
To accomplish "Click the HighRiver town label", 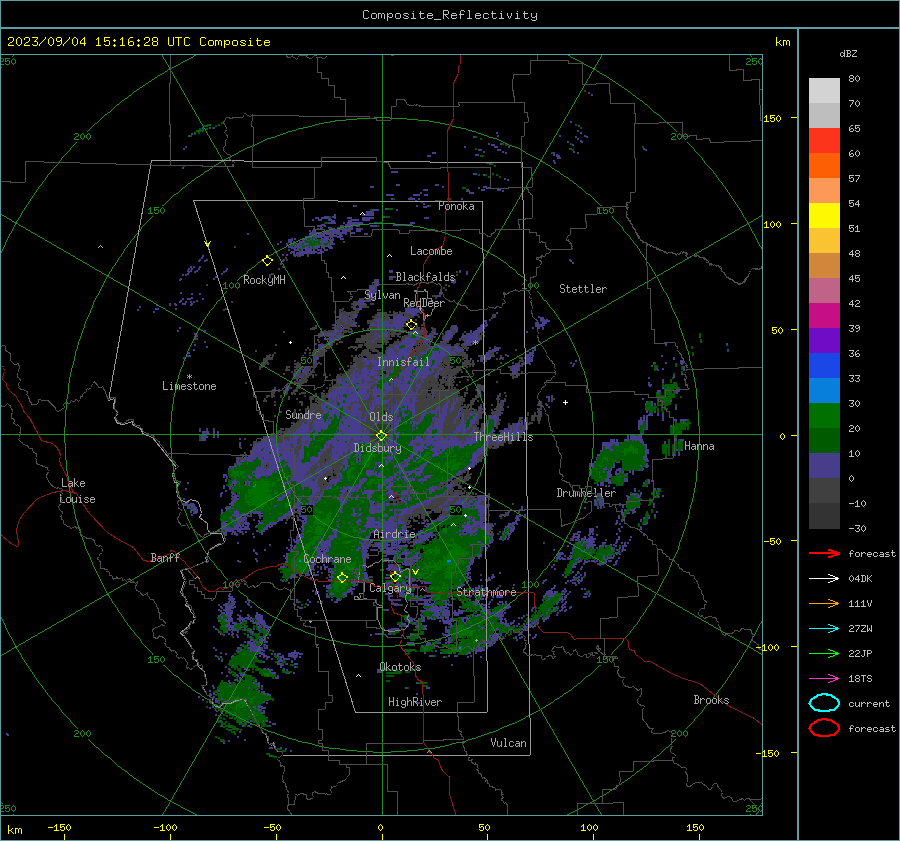I will click(x=415, y=702).
